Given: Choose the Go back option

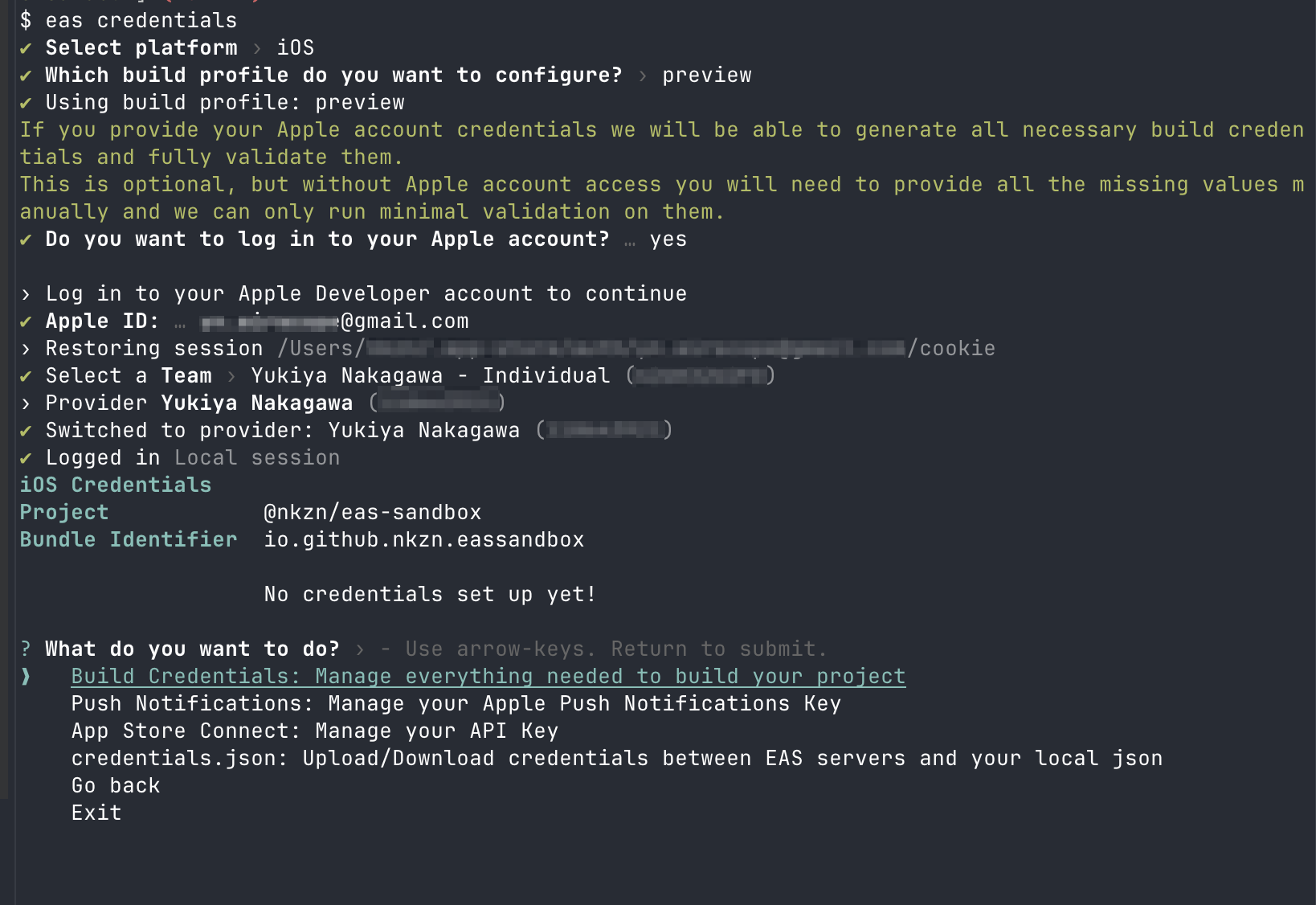Looking at the screenshot, I should pyautogui.click(x=116, y=786).
